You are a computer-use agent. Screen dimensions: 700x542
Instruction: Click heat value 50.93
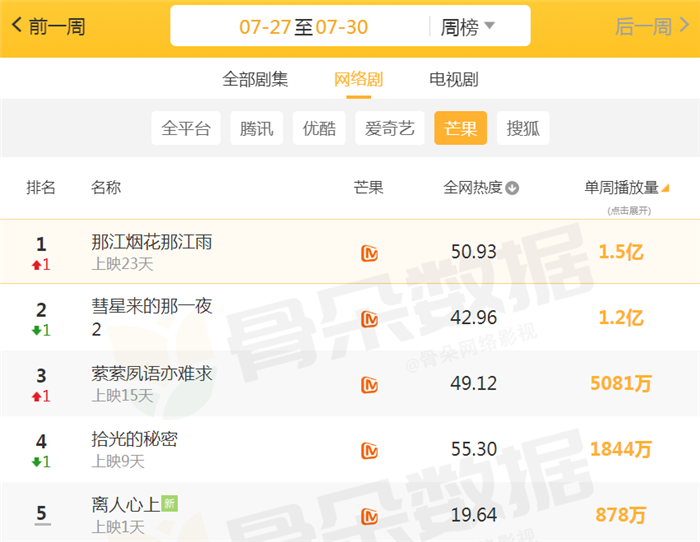474,252
